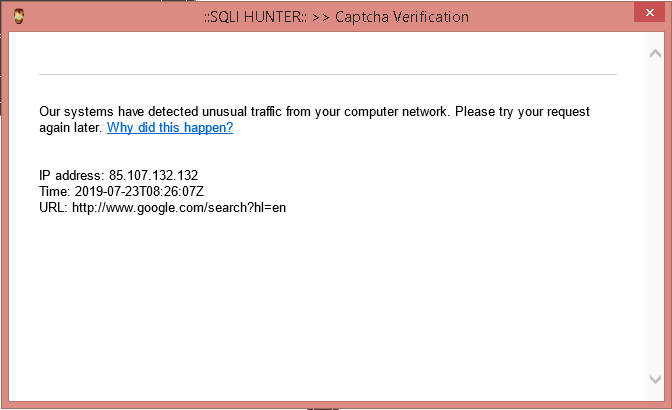Click the "::SQLI HUNTER:: >> Captcha Verification" title text
Screen dimensions: 672x410
click(336, 17)
